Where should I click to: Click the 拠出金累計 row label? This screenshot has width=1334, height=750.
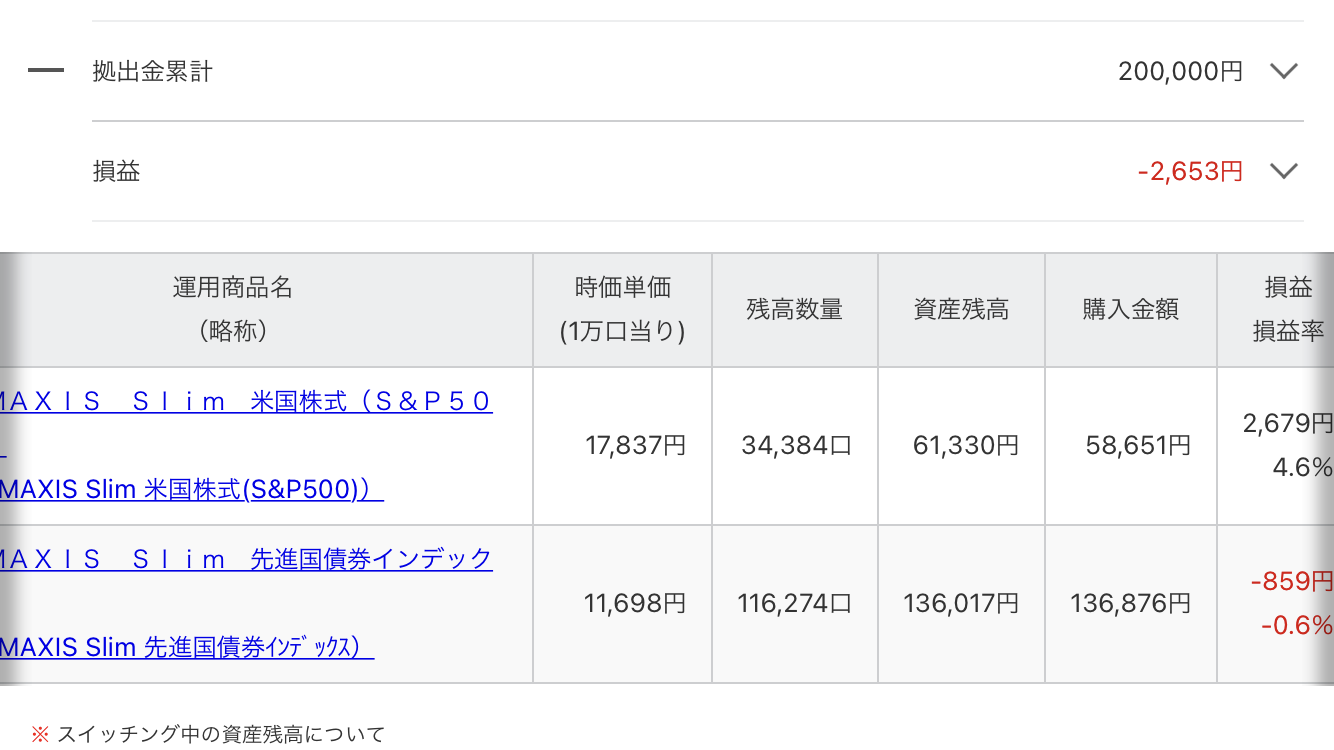click(x=152, y=72)
